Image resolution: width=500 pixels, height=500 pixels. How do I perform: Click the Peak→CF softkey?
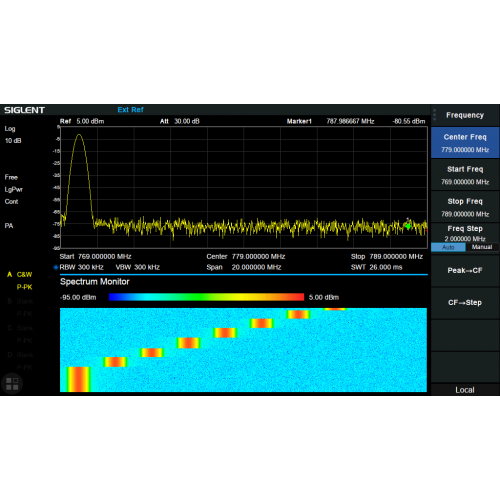[465, 270]
